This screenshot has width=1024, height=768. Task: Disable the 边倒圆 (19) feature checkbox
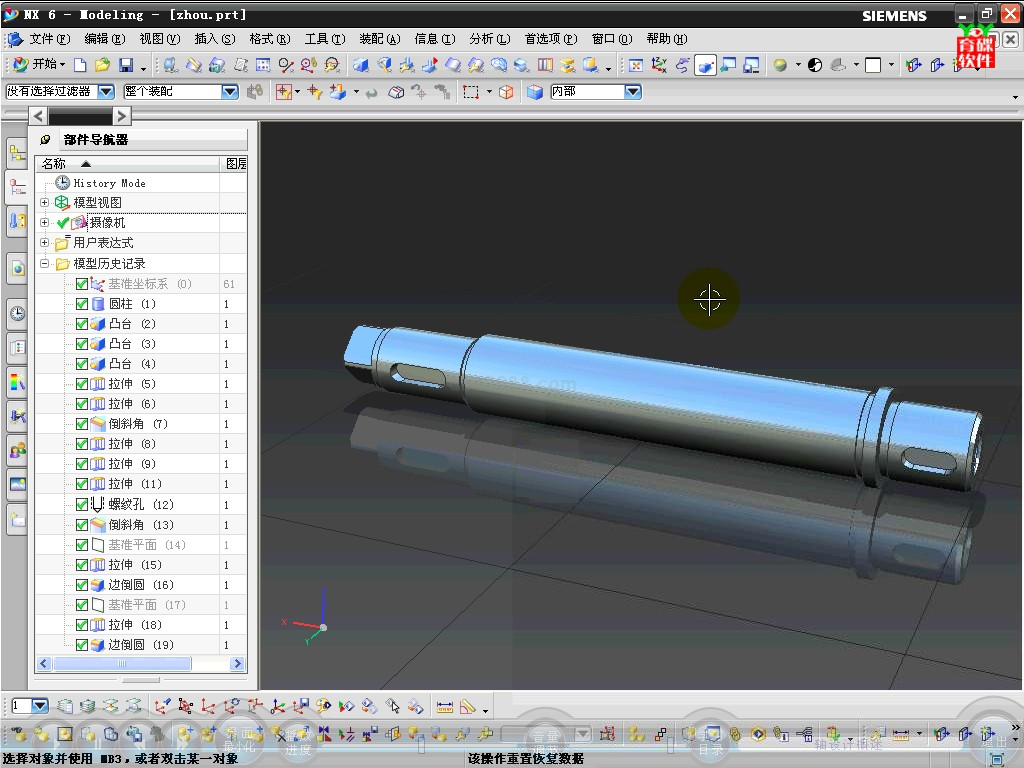pyautogui.click(x=82, y=645)
